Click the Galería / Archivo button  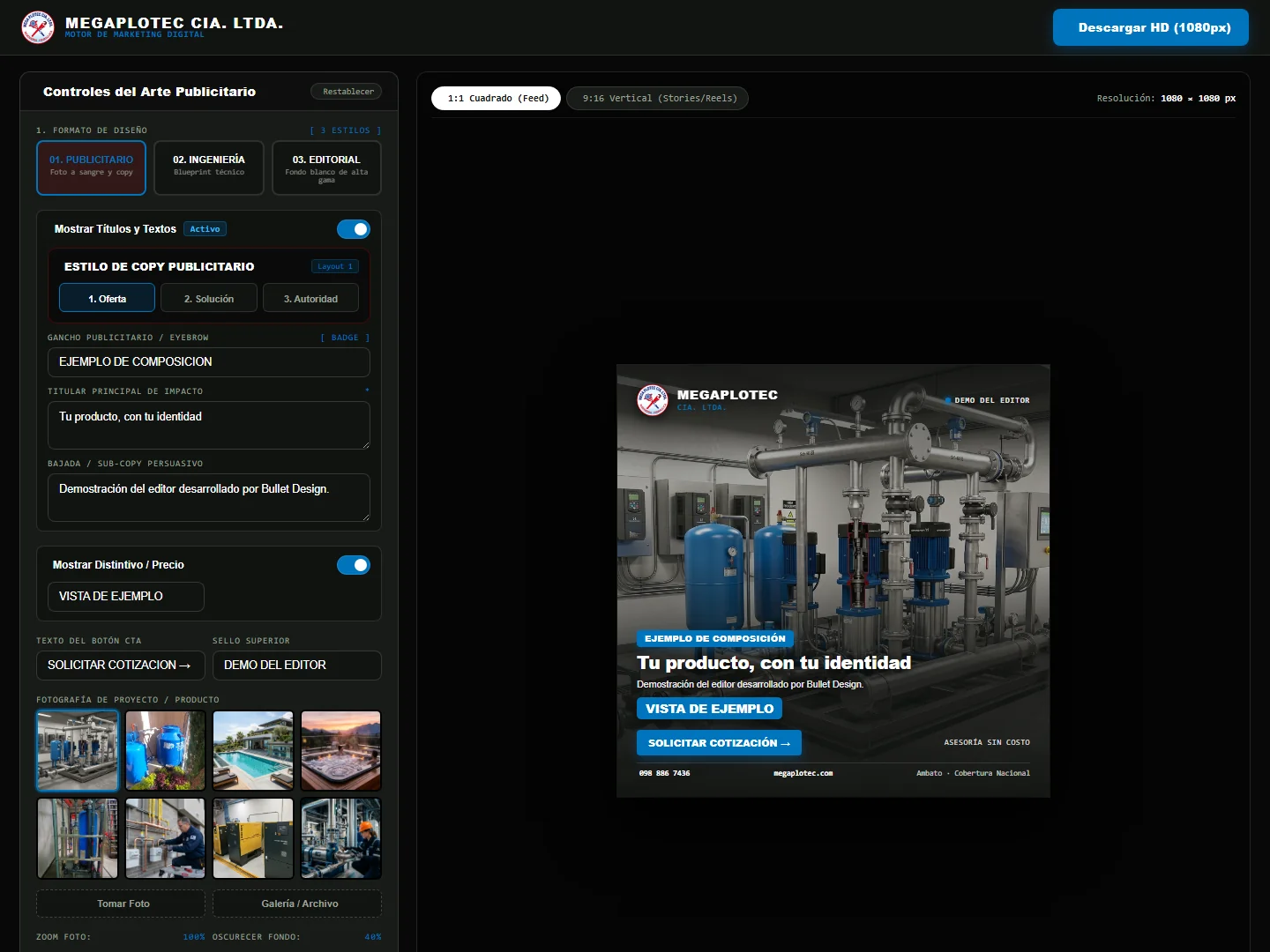(x=297, y=904)
